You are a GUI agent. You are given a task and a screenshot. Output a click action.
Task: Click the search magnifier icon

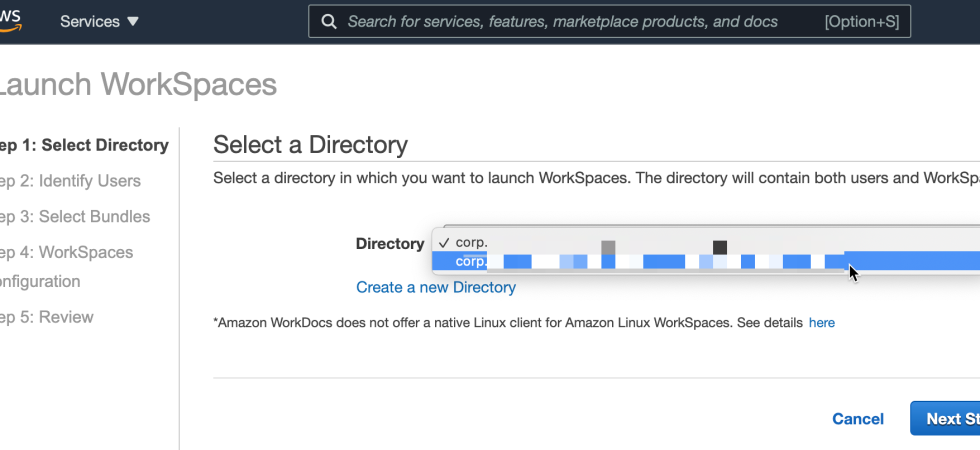point(329,22)
